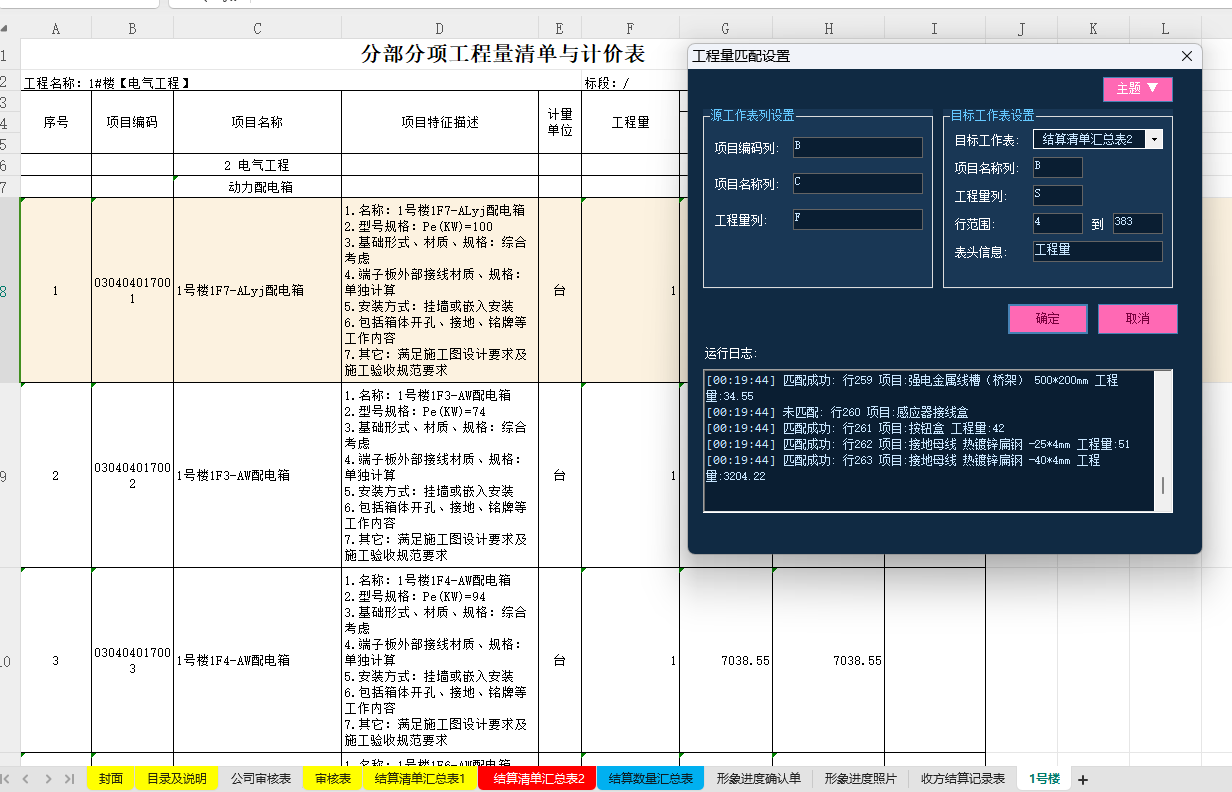Image resolution: width=1232 pixels, height=792 pixels.
Task: Click the source 工程量列 input field
Action: coord(857,219)
